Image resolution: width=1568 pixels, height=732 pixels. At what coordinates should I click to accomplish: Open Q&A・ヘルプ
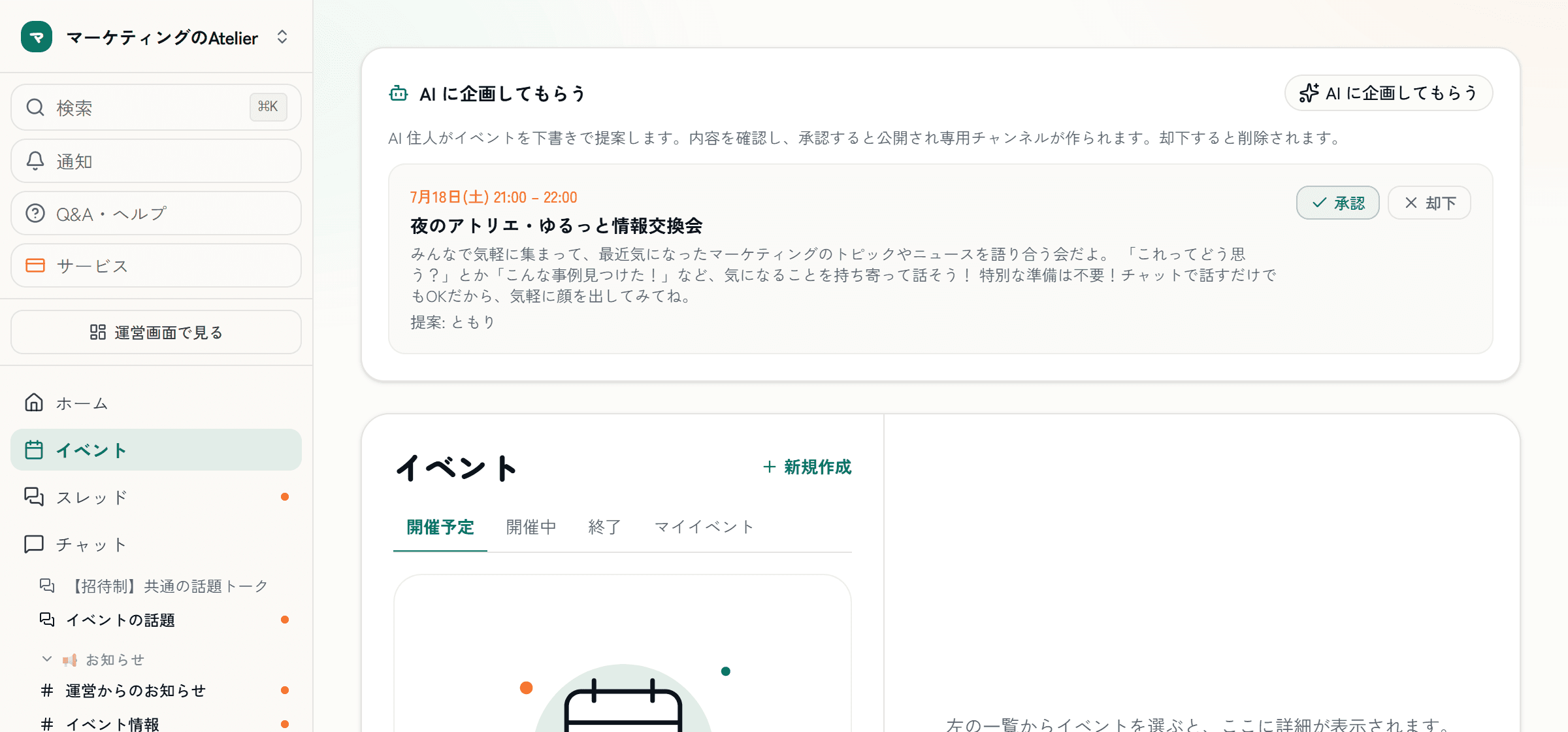156,213
